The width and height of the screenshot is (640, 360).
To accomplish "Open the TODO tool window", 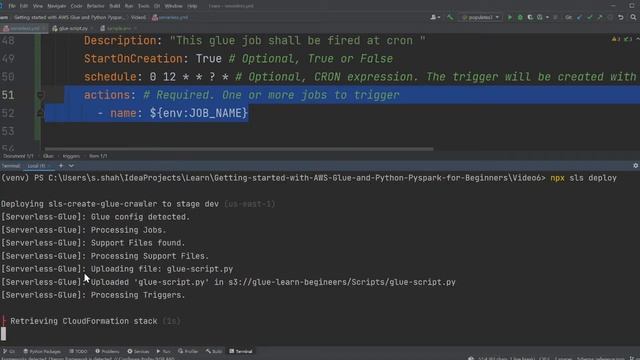I will tap(78, 351).
